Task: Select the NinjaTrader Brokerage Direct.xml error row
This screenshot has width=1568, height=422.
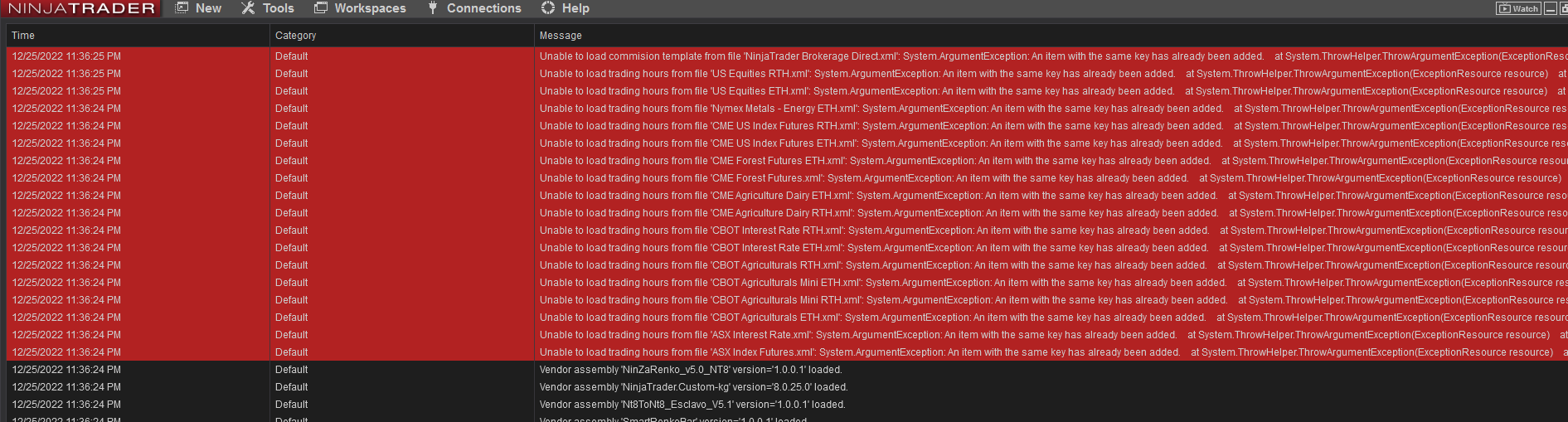Action: [x=787, y=56]
